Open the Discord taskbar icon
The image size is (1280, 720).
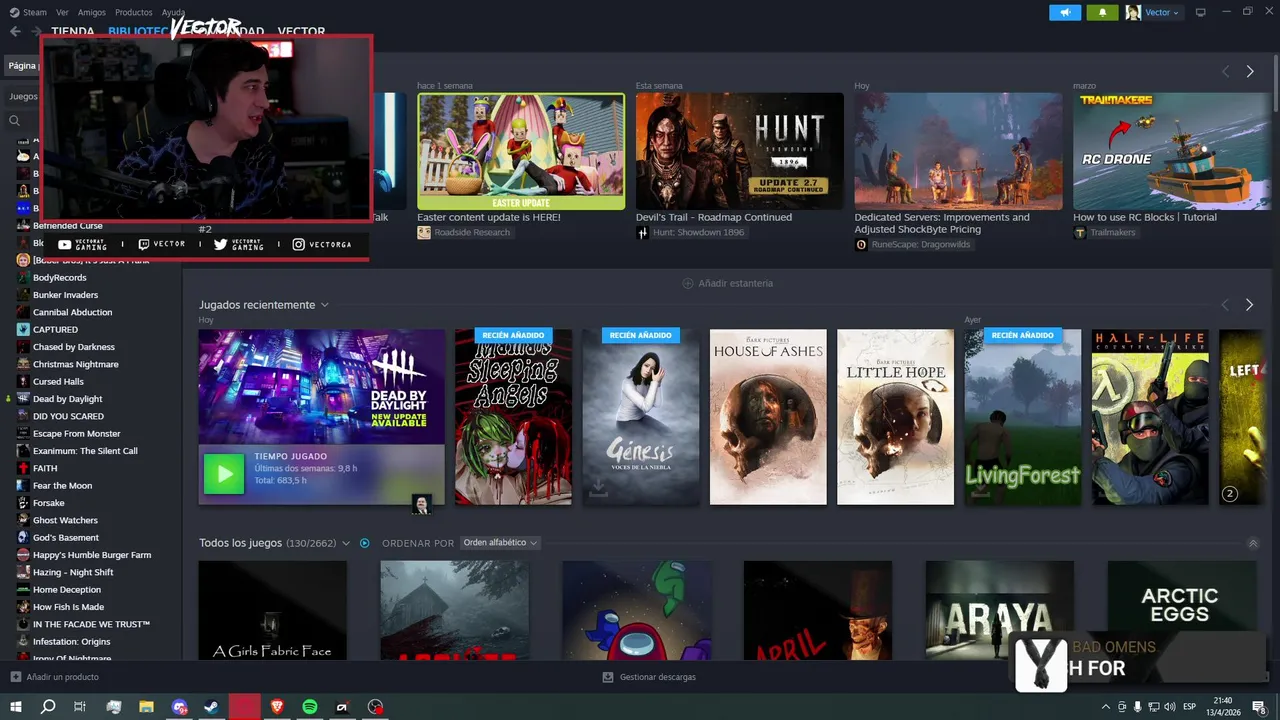tap(179, 707)
